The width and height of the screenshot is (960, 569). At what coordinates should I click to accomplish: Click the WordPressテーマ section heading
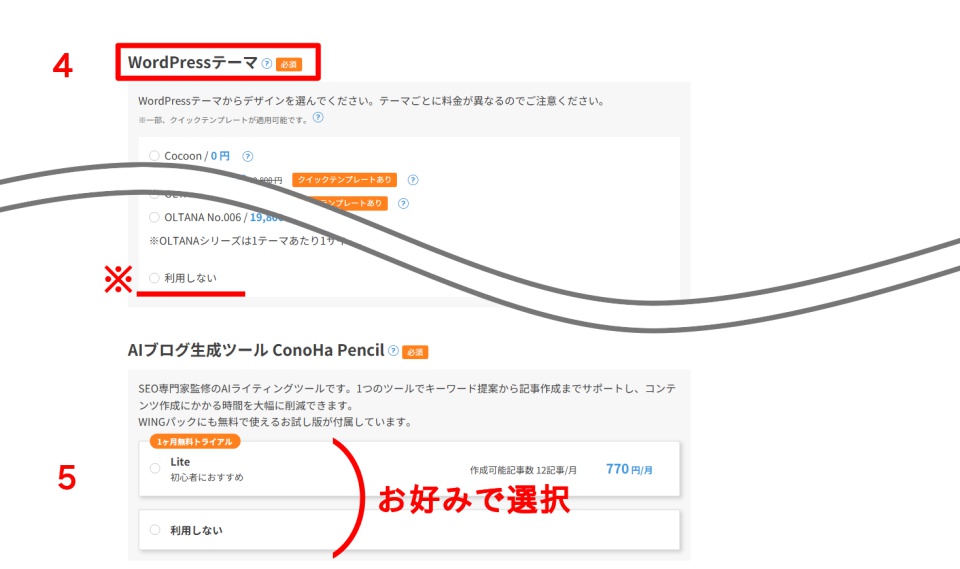pyautogui.click(x=192, y=63)
